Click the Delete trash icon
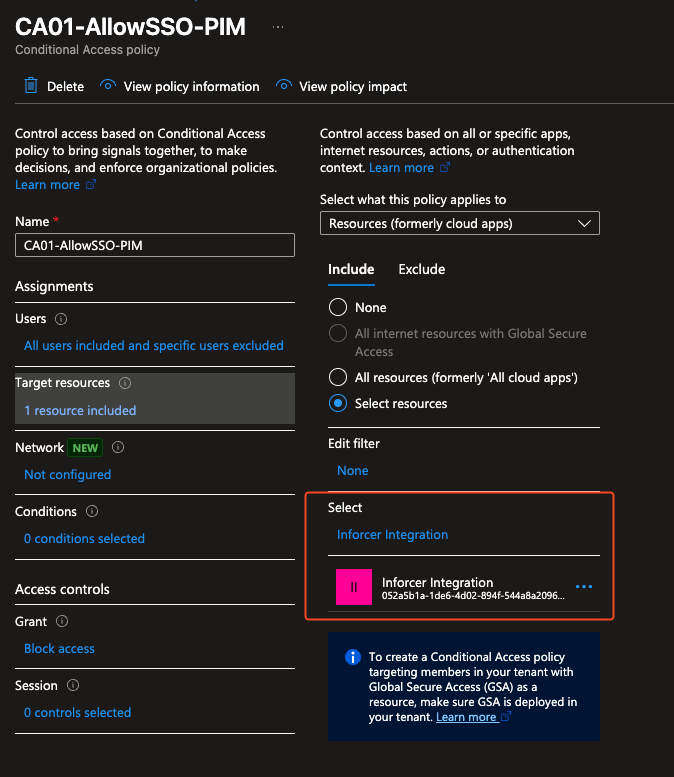The height and width of the screenshot is (777, 674). (x=31, y=86)
